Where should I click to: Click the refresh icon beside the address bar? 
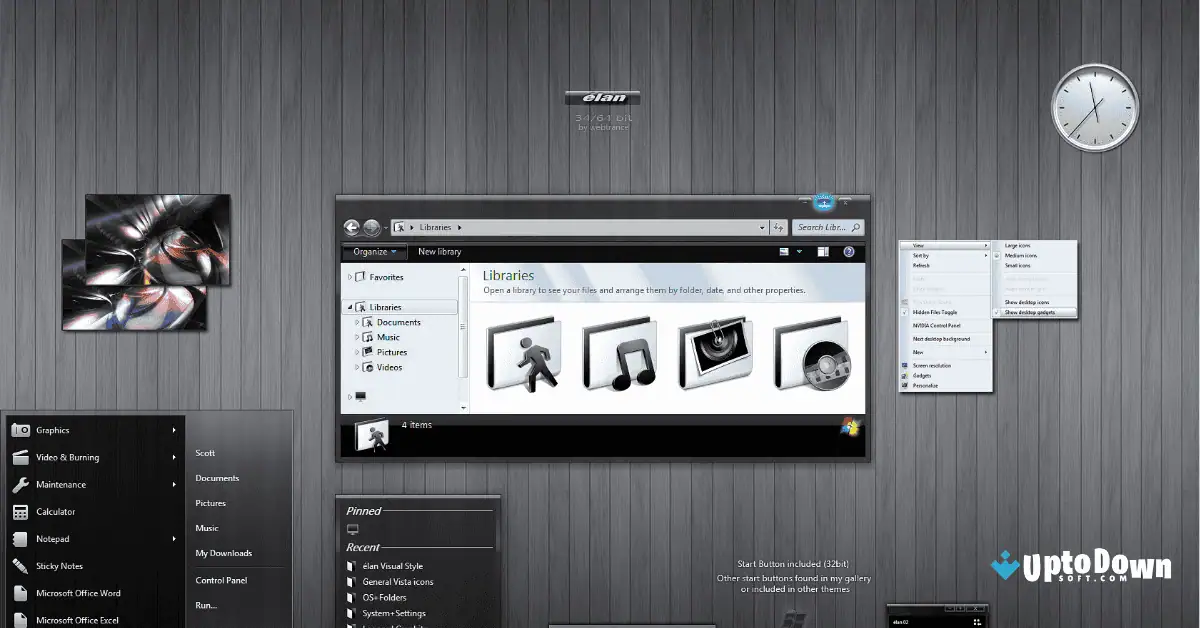[780, 227]
